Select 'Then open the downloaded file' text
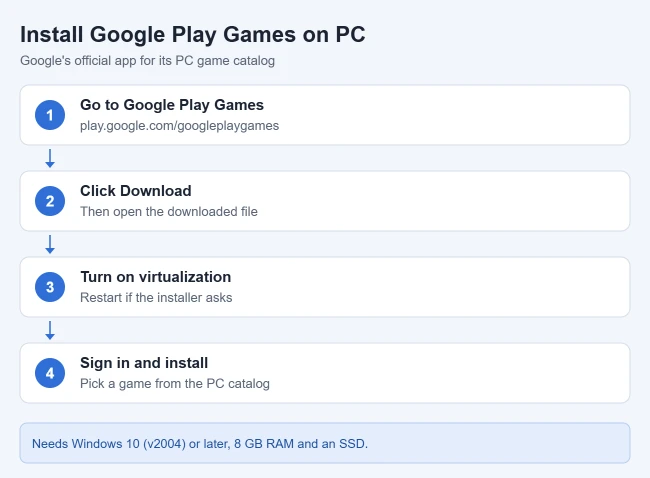The height and width of the screenshot is (478, 650). pos(169,211)
